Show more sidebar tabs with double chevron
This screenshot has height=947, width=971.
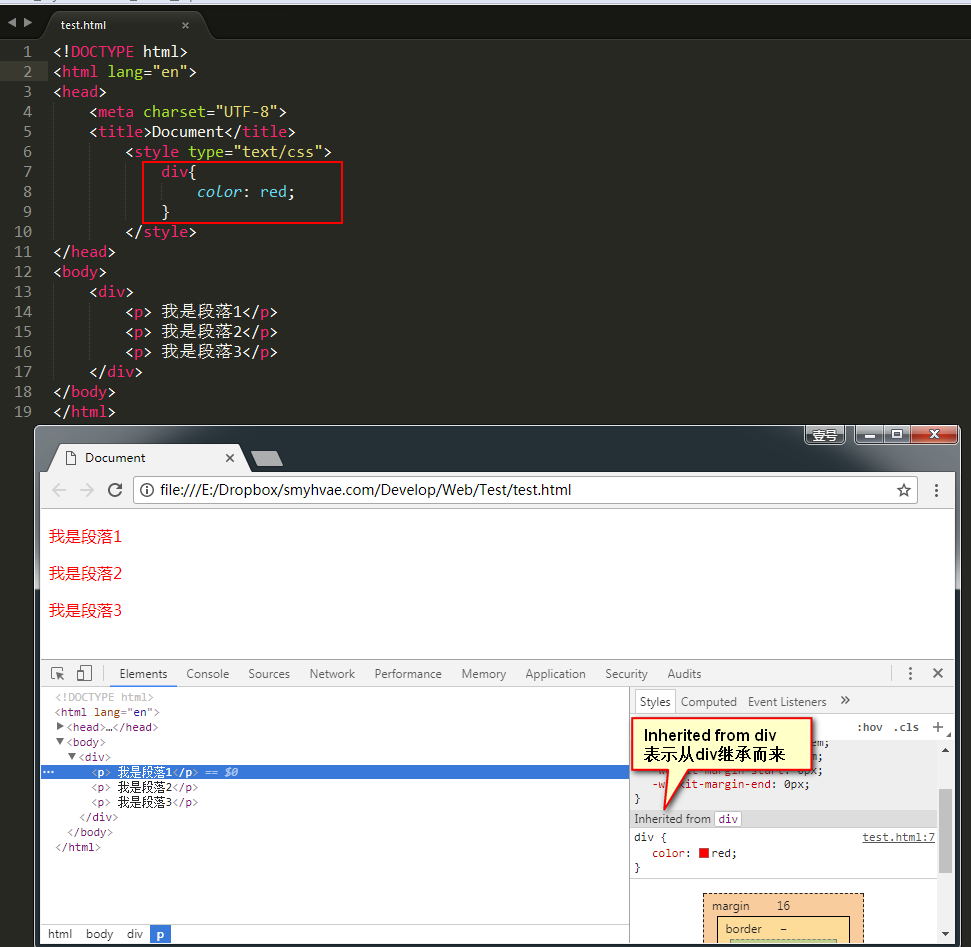click(845, 700)
